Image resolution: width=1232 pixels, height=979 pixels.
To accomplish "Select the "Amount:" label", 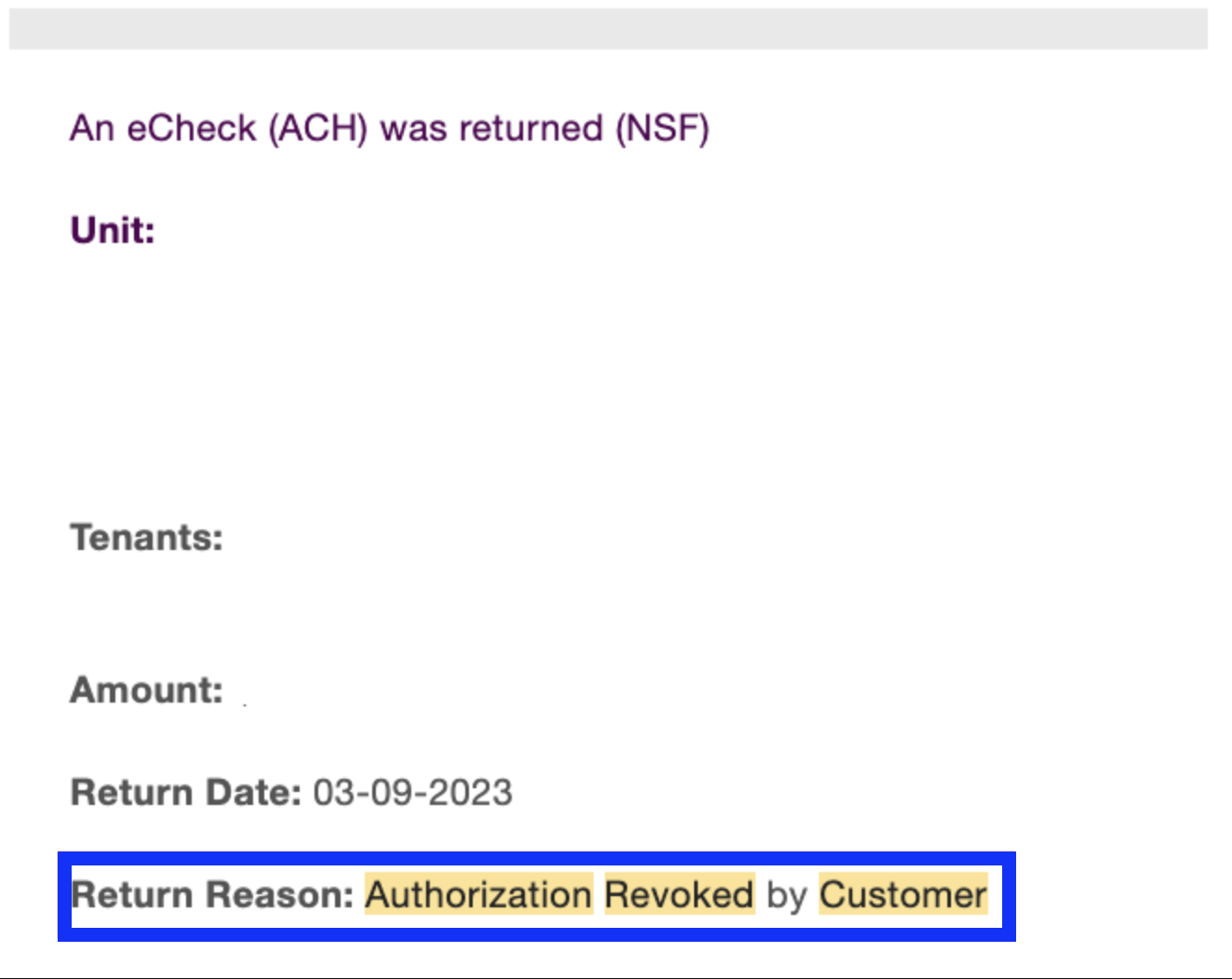I will coord(147,690).
